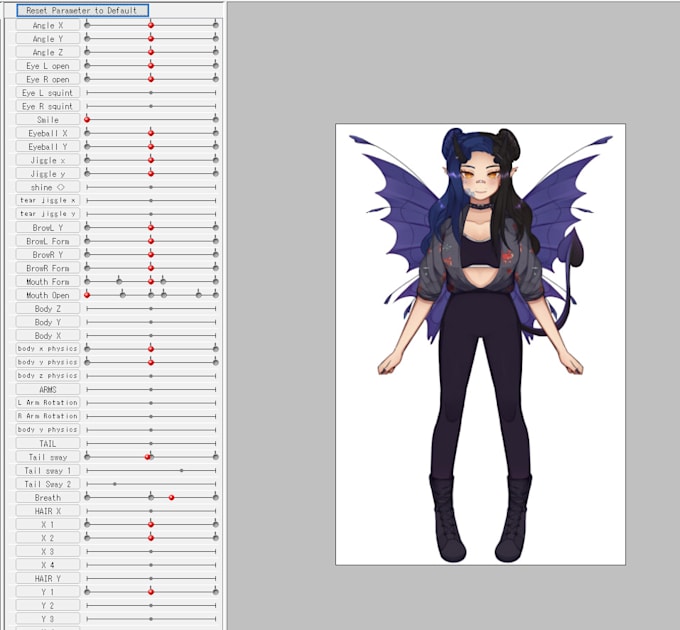Select the TAIL parameter label
Viewport: 680px width, 630px height.
(x=48, y=443)
